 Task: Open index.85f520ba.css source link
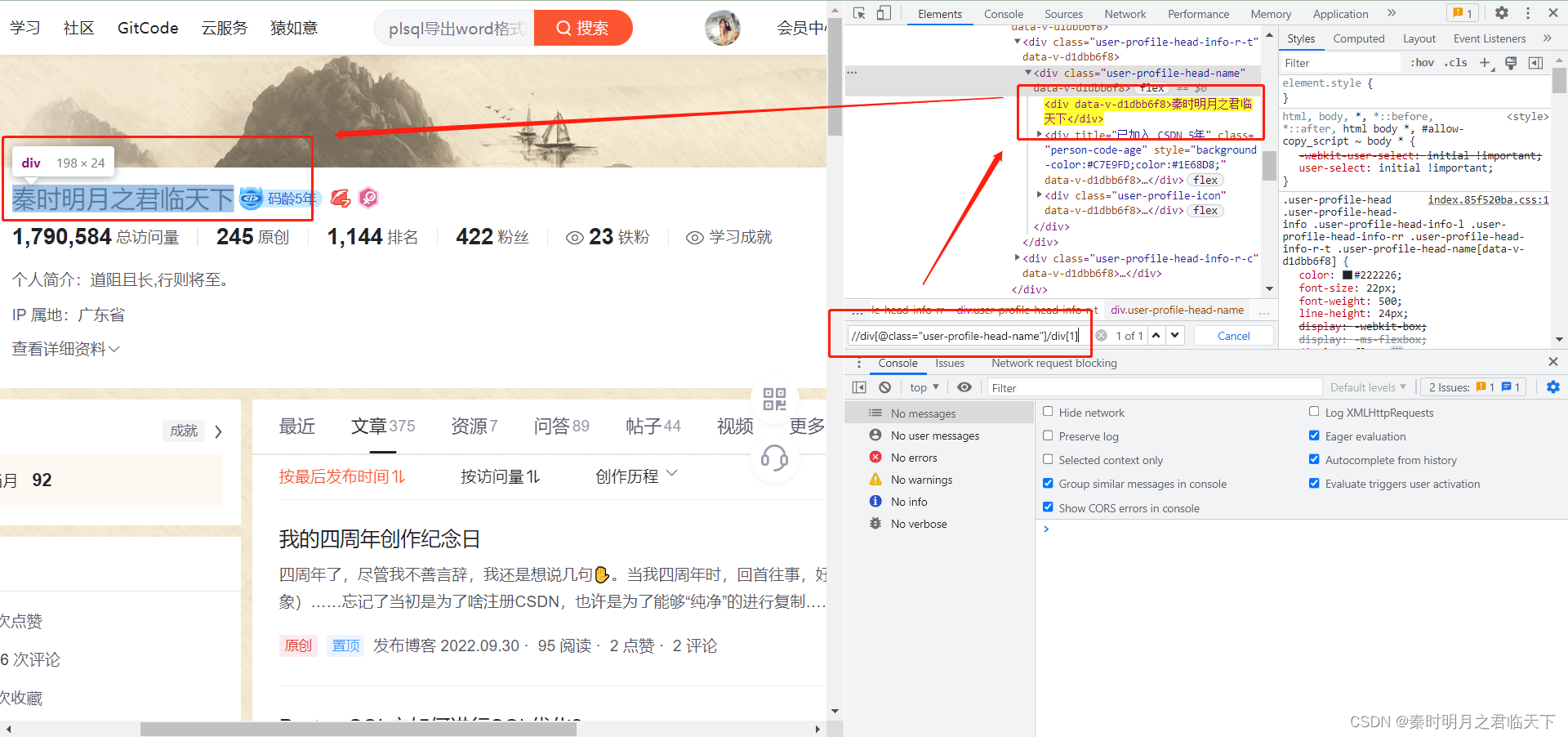(x=1488, y=199)
